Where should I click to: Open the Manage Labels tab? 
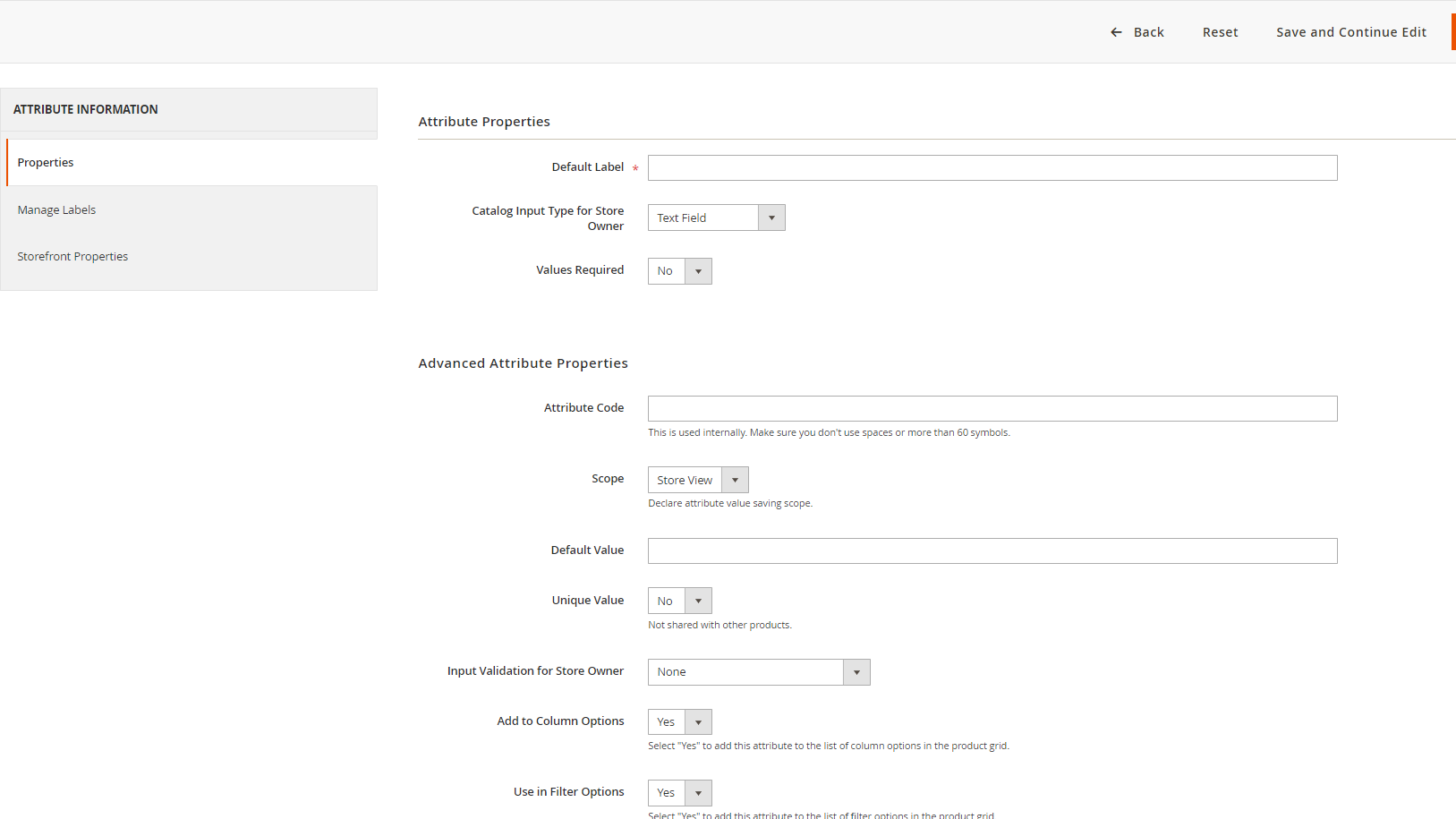189,209
